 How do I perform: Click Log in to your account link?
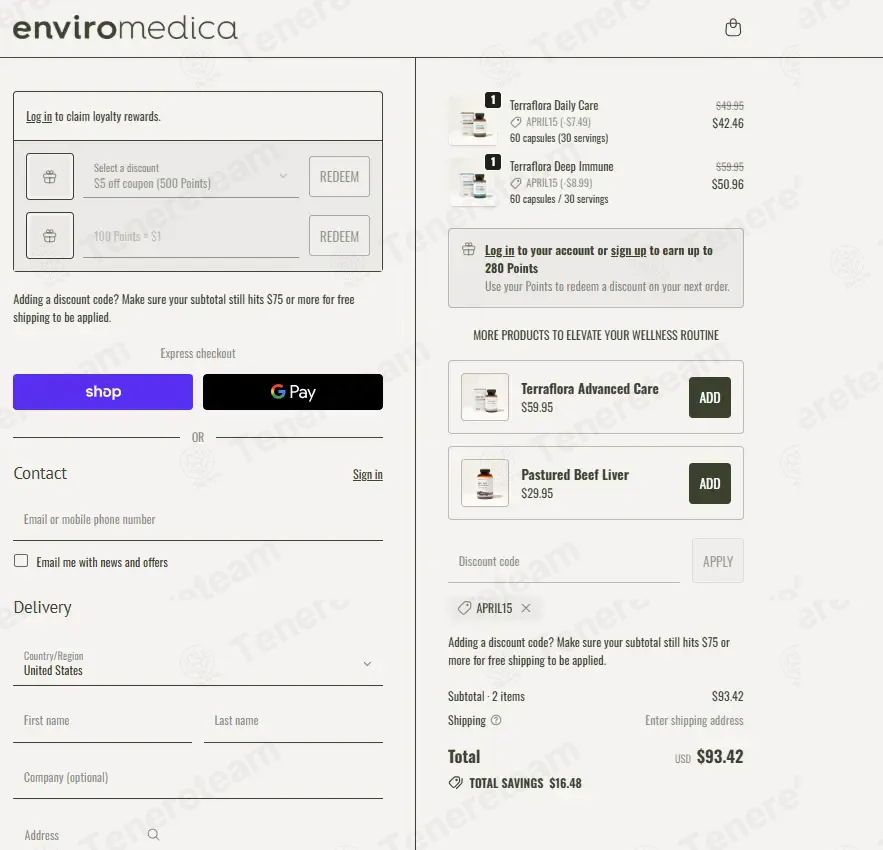pos(500,251)
